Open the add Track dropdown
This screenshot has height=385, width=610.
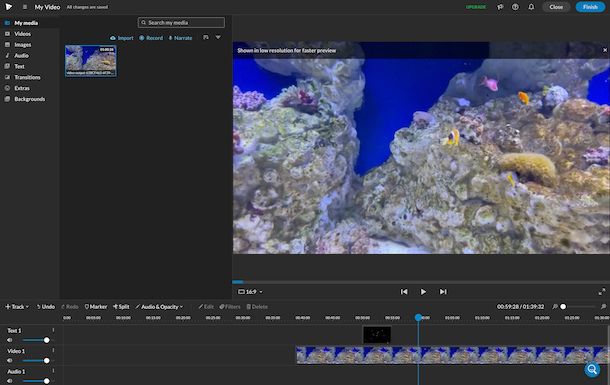click(x=17, y=307)
